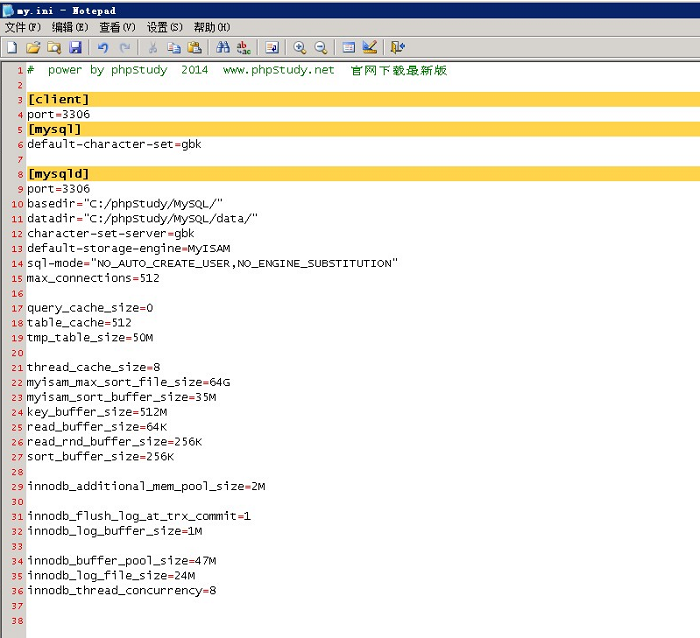The width and height of the screenshot is (700, 638).
Task: Save the file with the floppy disk icon
Action: click(x=75, y=47)
